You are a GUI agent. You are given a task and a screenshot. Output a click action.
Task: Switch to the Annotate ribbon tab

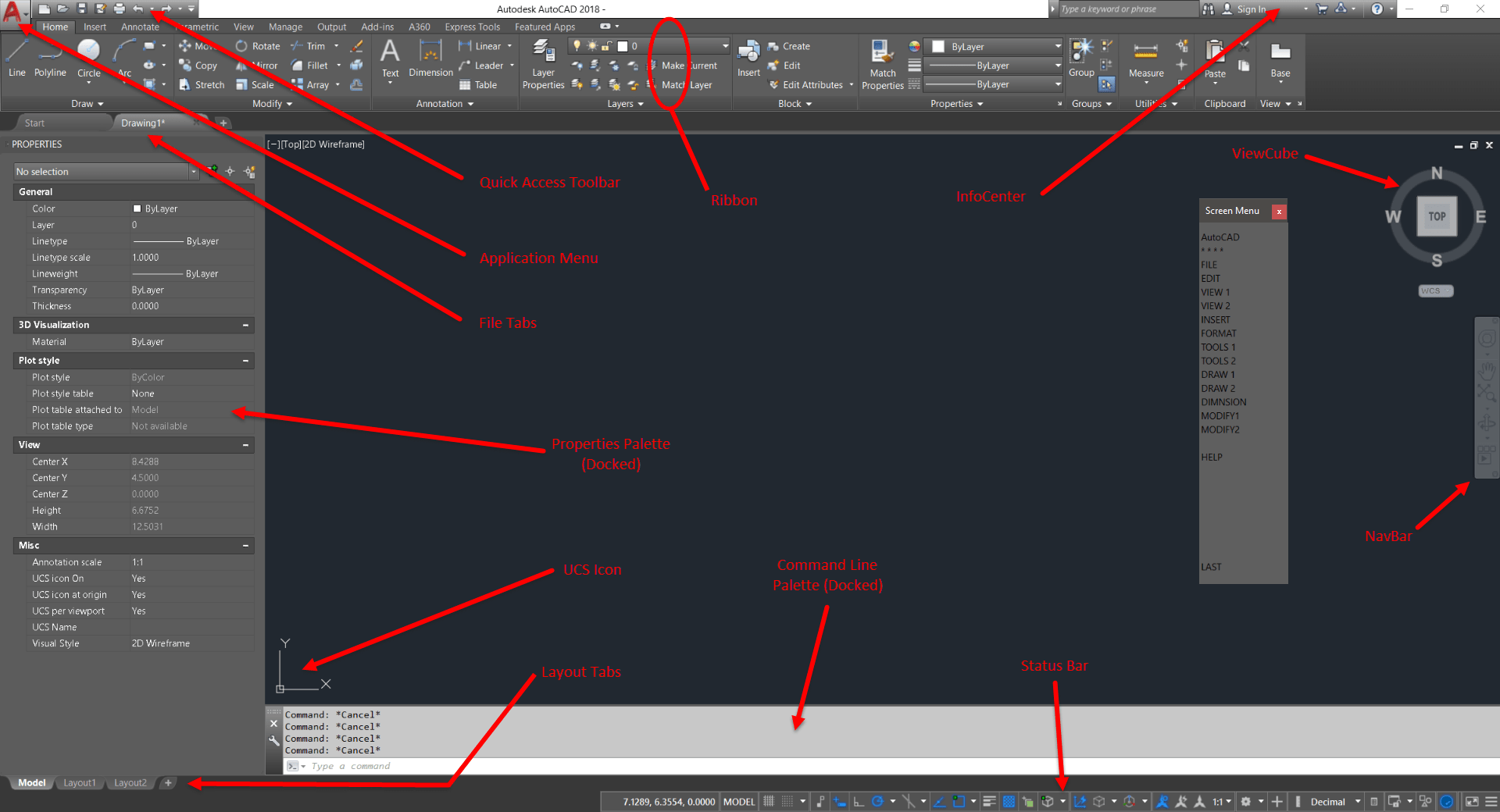pyautogui.click(x=140, y=27)
